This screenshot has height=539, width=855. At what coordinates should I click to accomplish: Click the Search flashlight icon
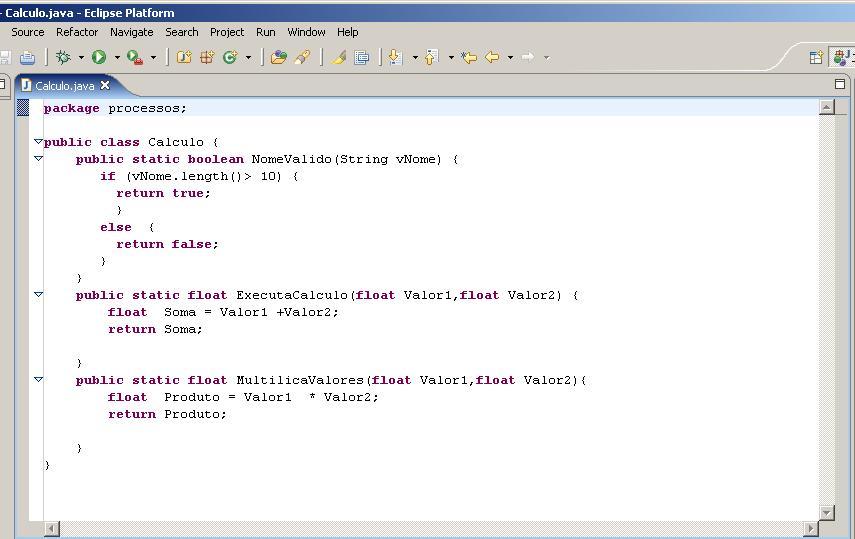[x=303, y=57]
